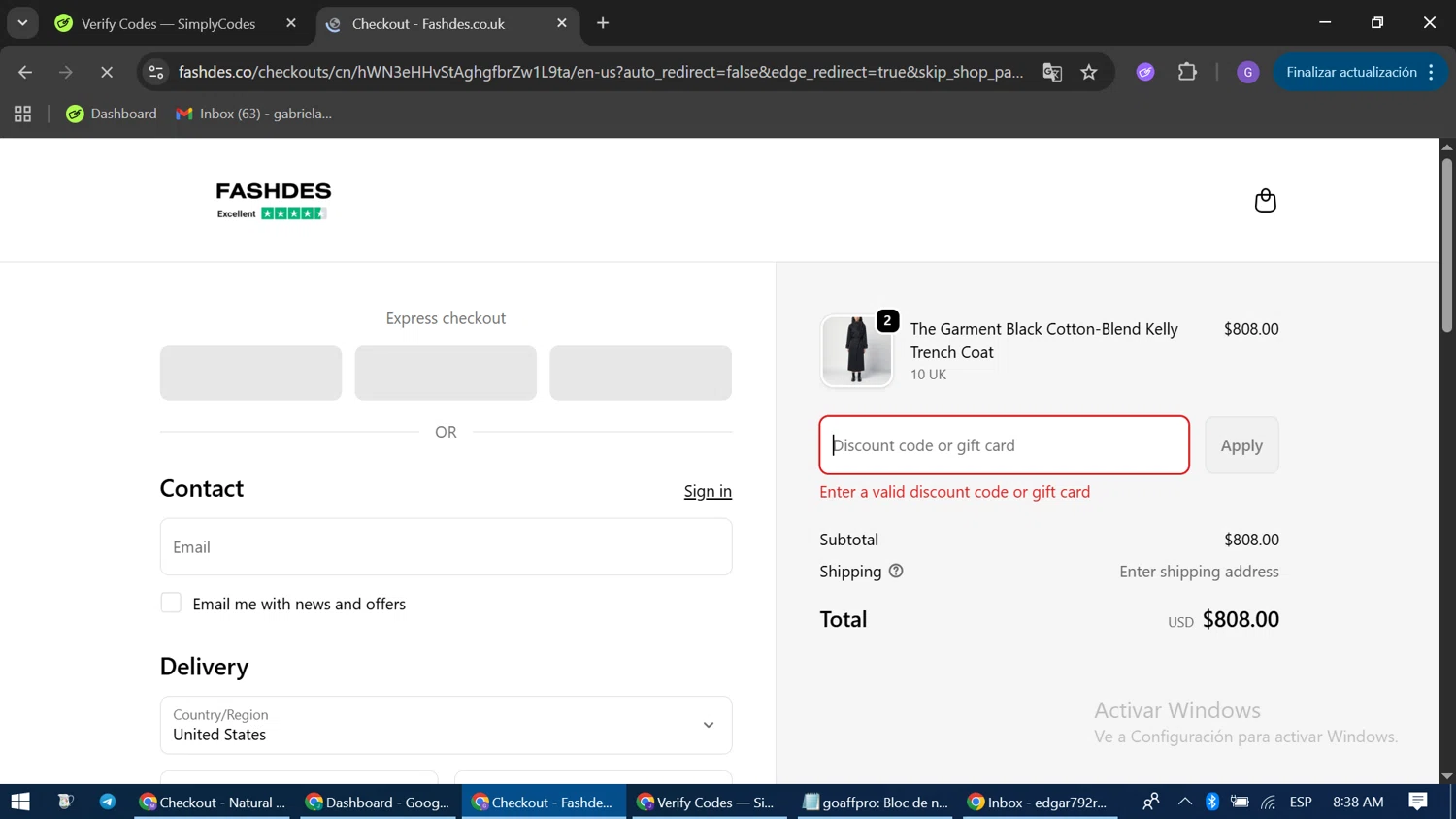This screenshot has height=819, width=1456.
Task: Click the Apply discount button
Action: tap(1241, 445)
